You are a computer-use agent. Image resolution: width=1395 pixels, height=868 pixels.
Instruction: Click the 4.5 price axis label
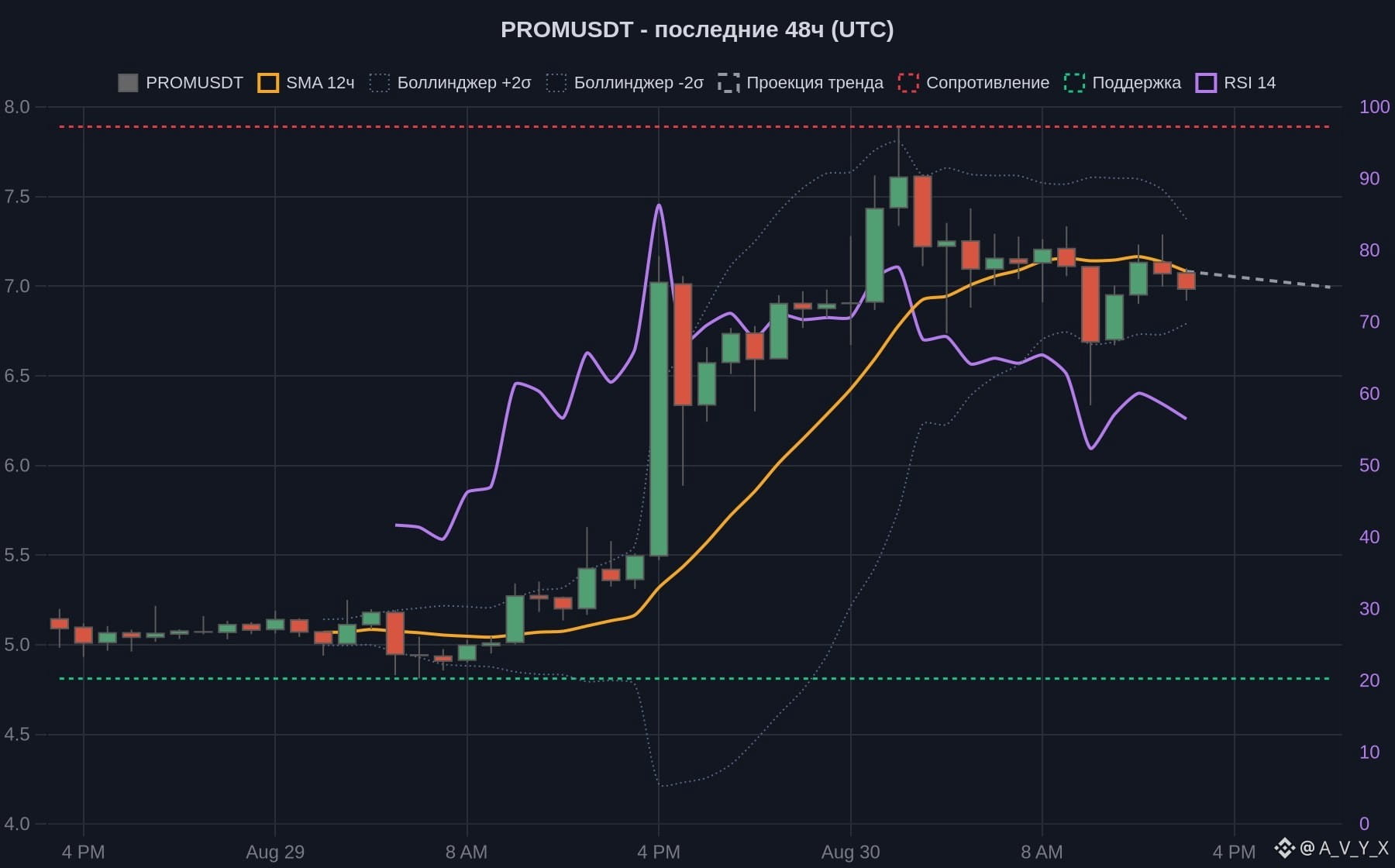pos(17,735)
